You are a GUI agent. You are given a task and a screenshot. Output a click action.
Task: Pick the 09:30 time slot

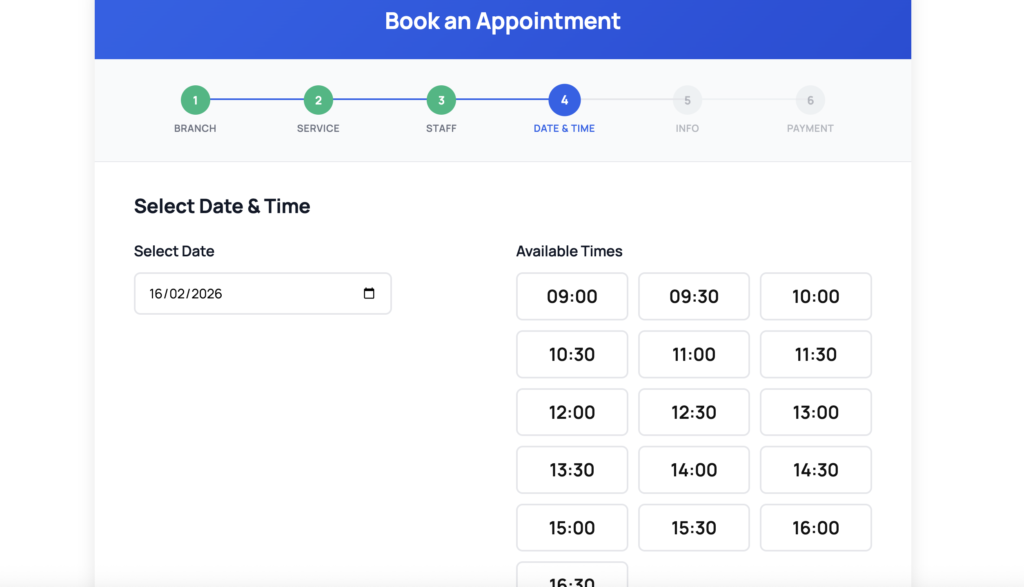coord(694,296)
